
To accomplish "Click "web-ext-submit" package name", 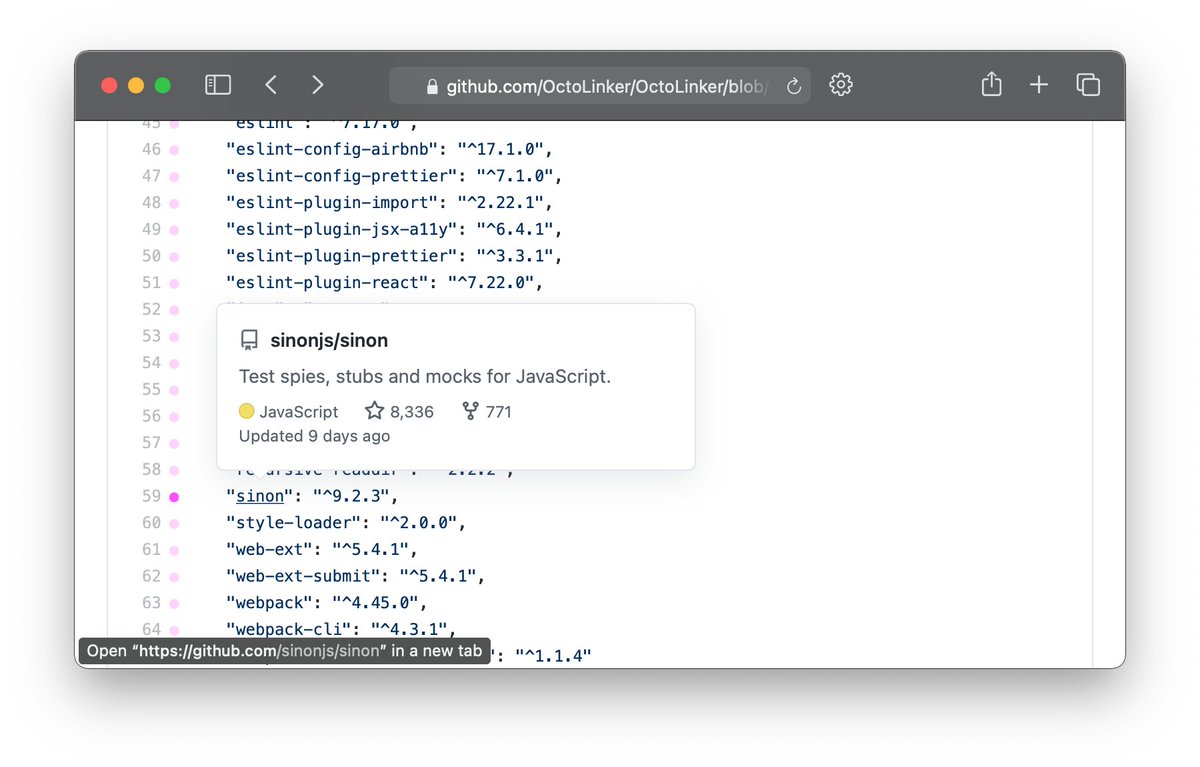I will pyautogui.click(x=302, y=576).
